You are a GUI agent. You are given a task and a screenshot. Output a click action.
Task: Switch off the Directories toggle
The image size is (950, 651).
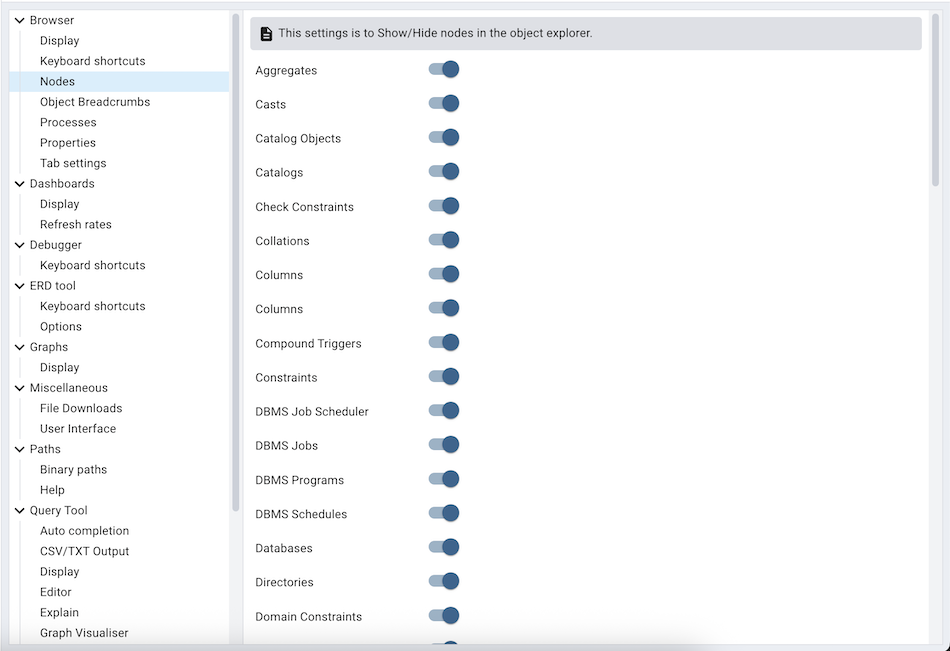443,582
